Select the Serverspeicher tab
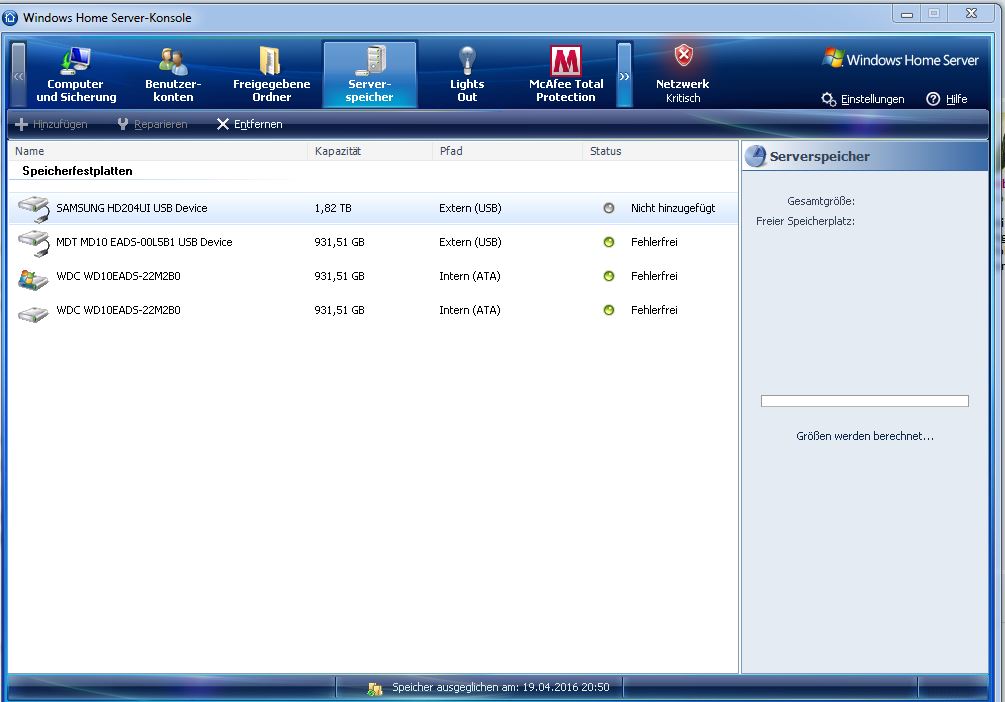Screen dimensions: 1005x702 point(370,74)
